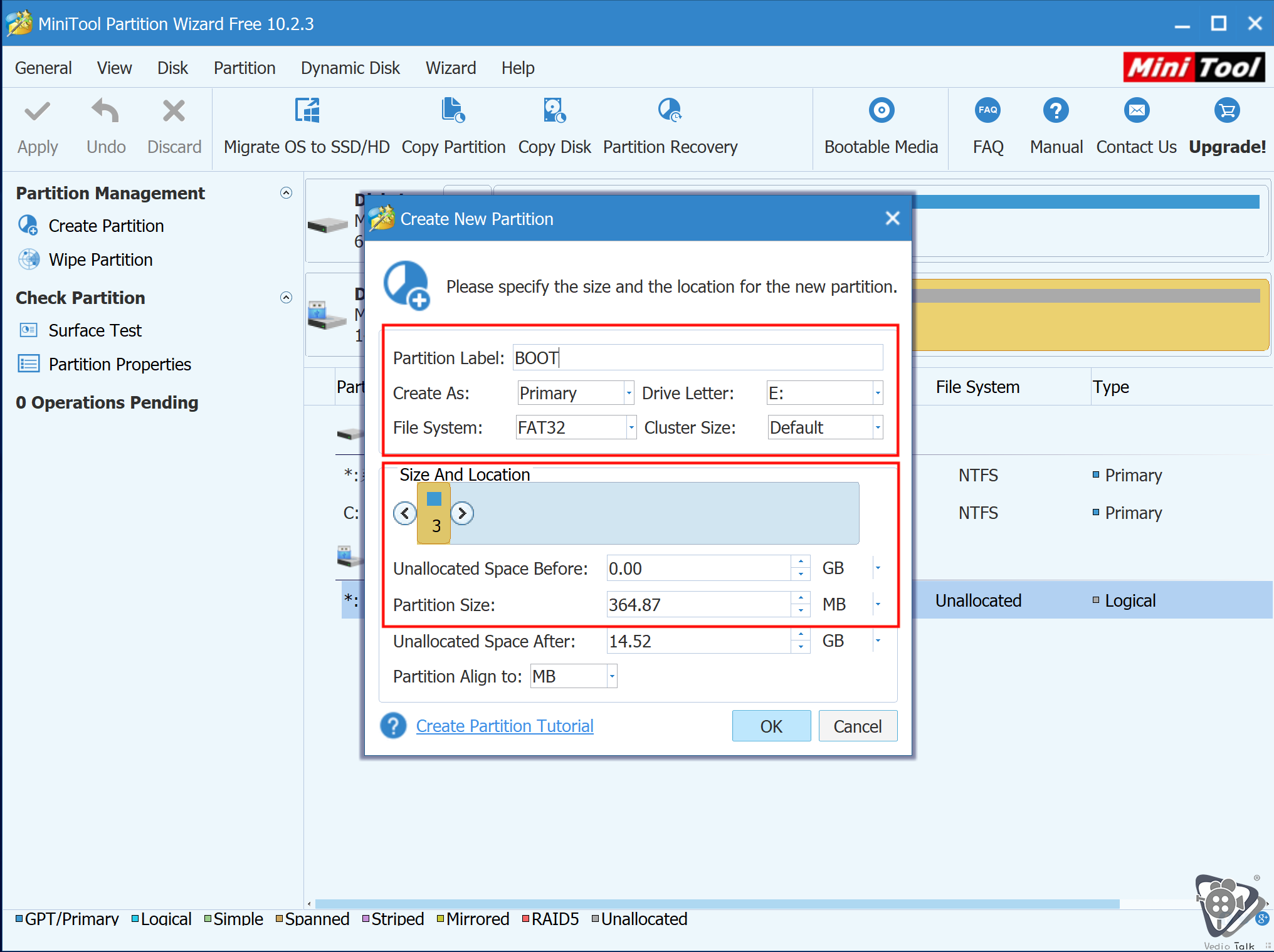
Task: Close the Create New Partition dialog
Action: pyautogui.click(x=892, y=218)
